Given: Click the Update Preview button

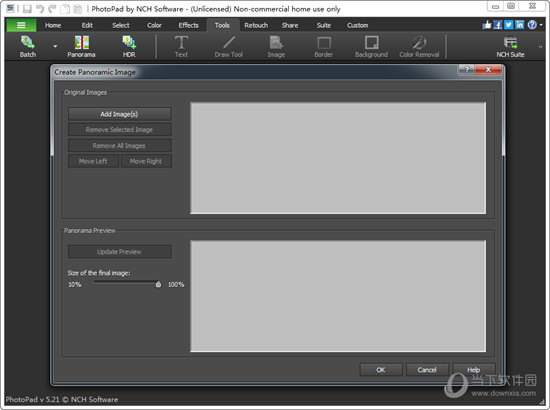Looking at the screenshot, I should point(119,251).
